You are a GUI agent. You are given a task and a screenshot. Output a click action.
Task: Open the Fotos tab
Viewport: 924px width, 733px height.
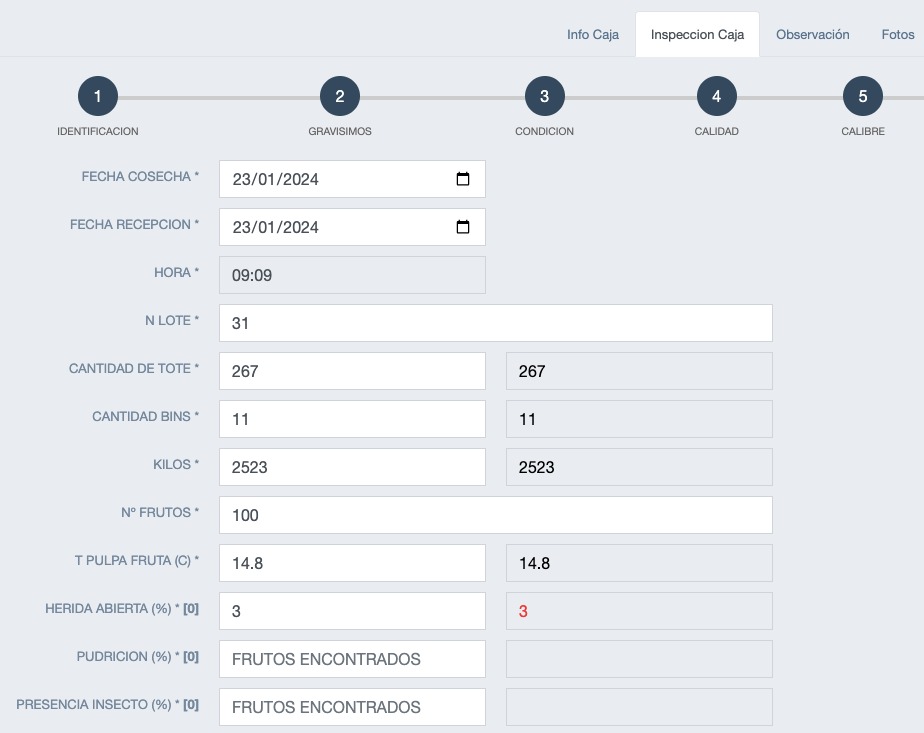pyautogui.click(x=897, y=34)
